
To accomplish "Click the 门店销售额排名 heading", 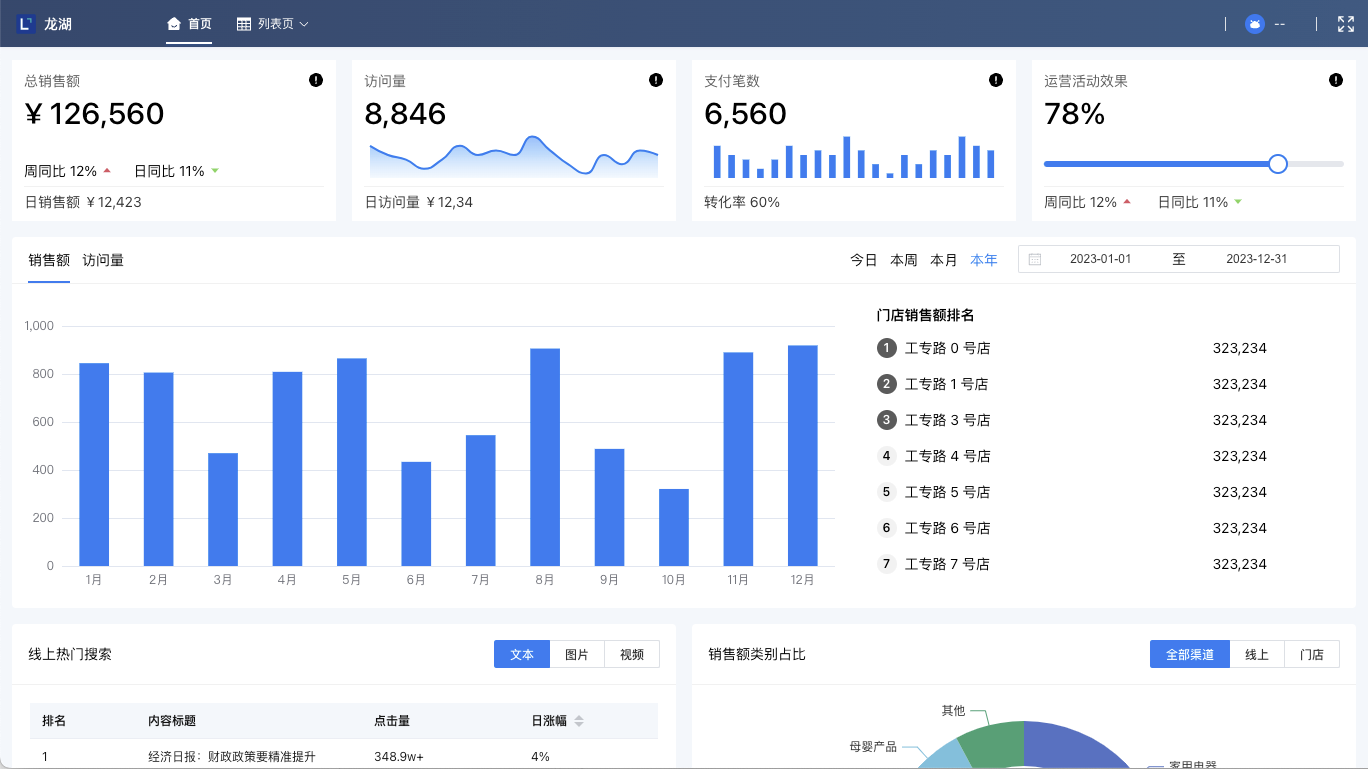I will pos(925,315).
